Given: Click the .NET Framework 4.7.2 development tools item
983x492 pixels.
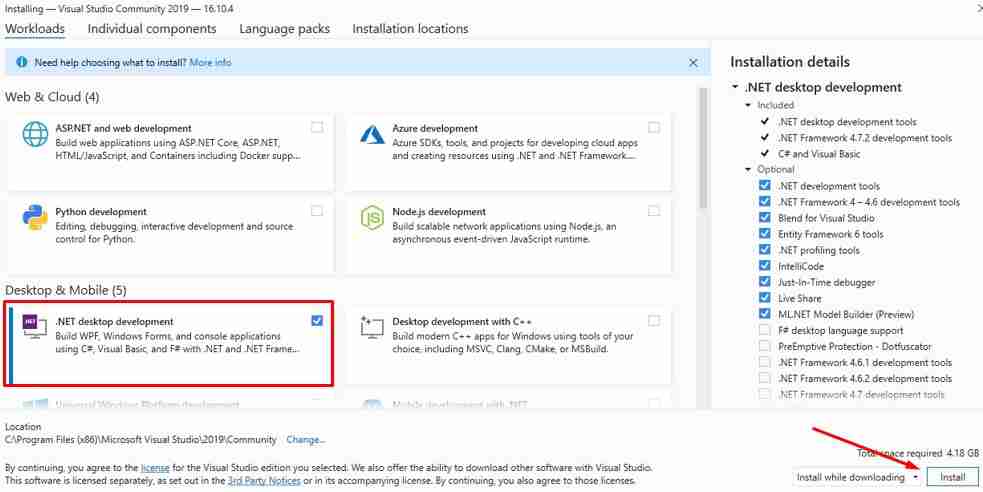Looking at the screenshot, I should pyautogui.click(x=865, y=138).
